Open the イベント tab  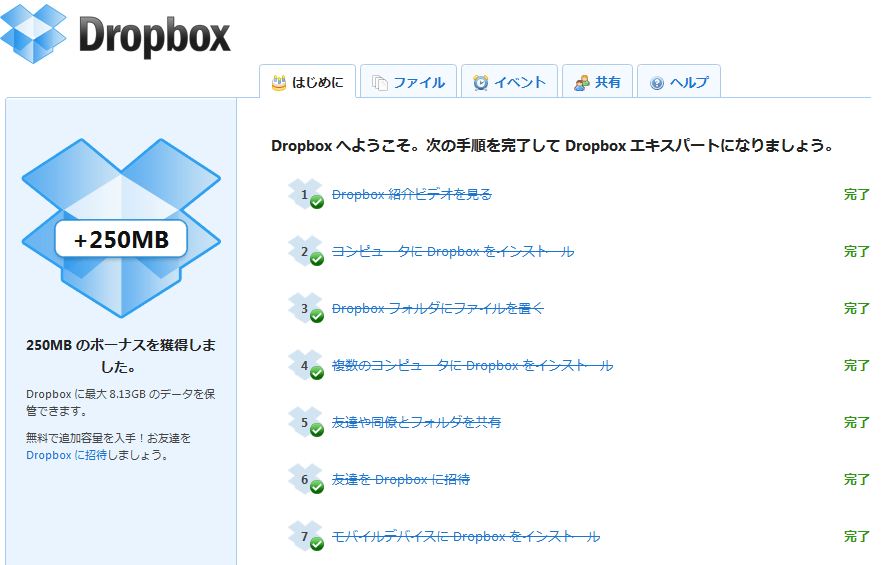pos(509,82)
